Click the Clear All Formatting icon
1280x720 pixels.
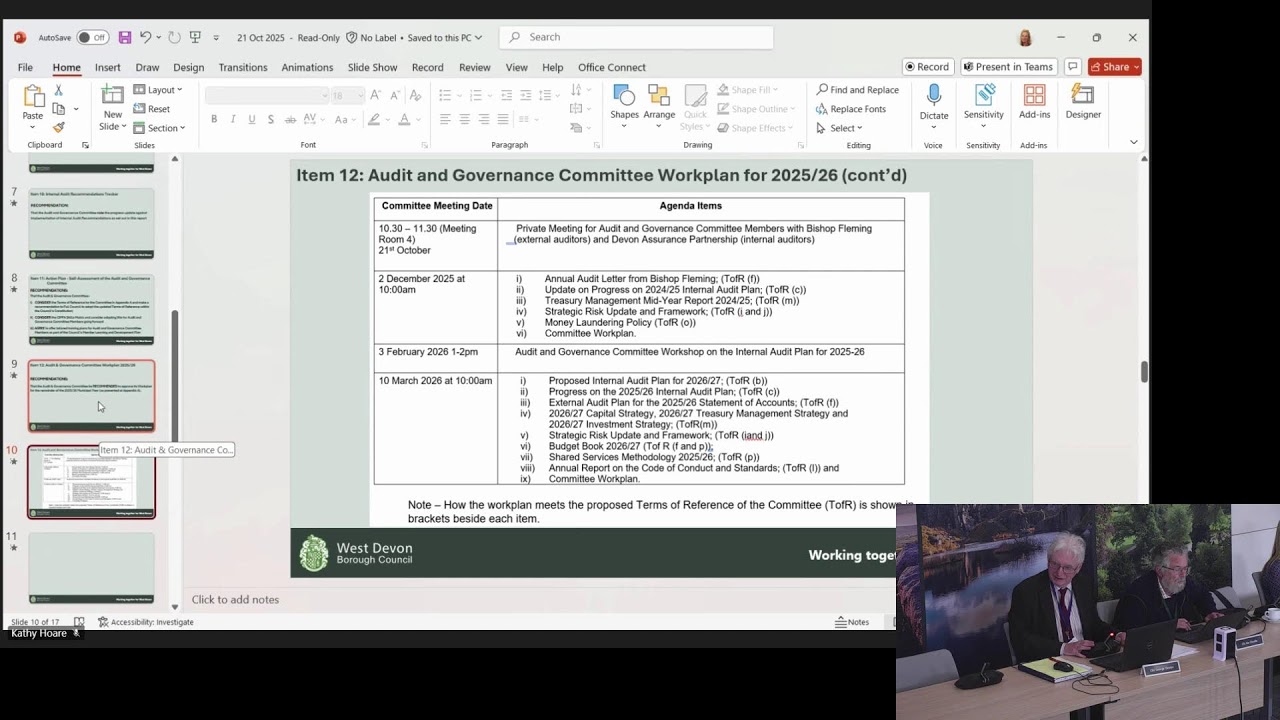pyautogui.click(x=415, y=95)
